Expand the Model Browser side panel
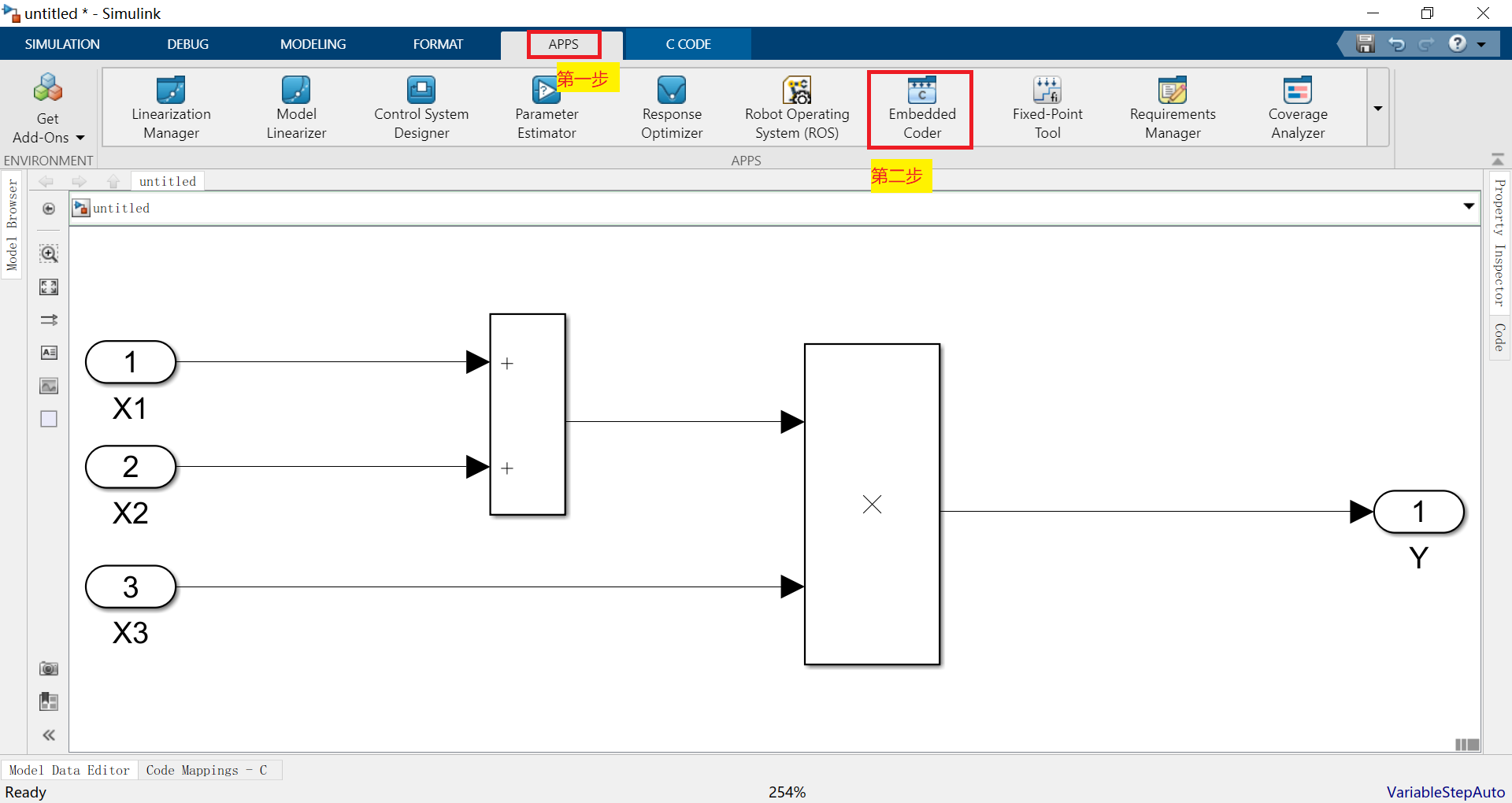This screenshot has height=803, width=1512. [12, 225]
